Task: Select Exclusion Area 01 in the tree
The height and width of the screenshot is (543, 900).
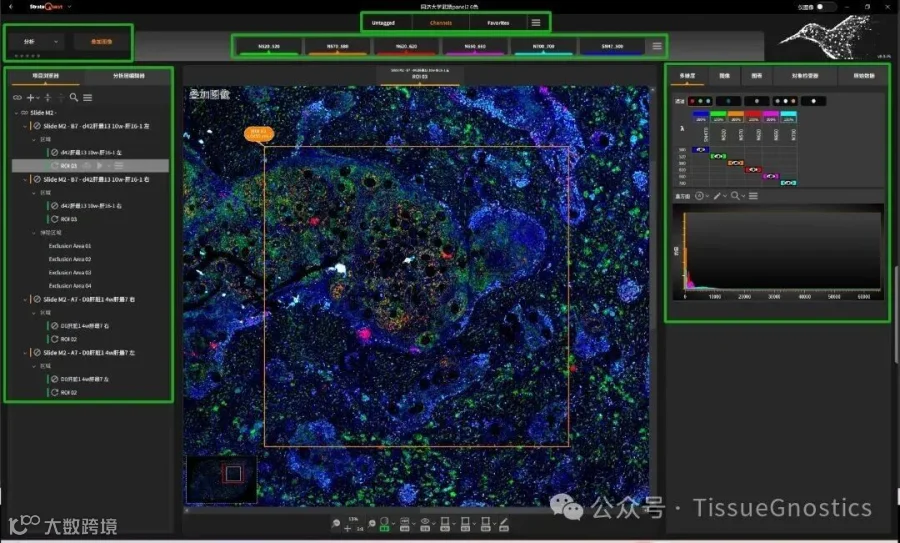Action: click(70, 246)
